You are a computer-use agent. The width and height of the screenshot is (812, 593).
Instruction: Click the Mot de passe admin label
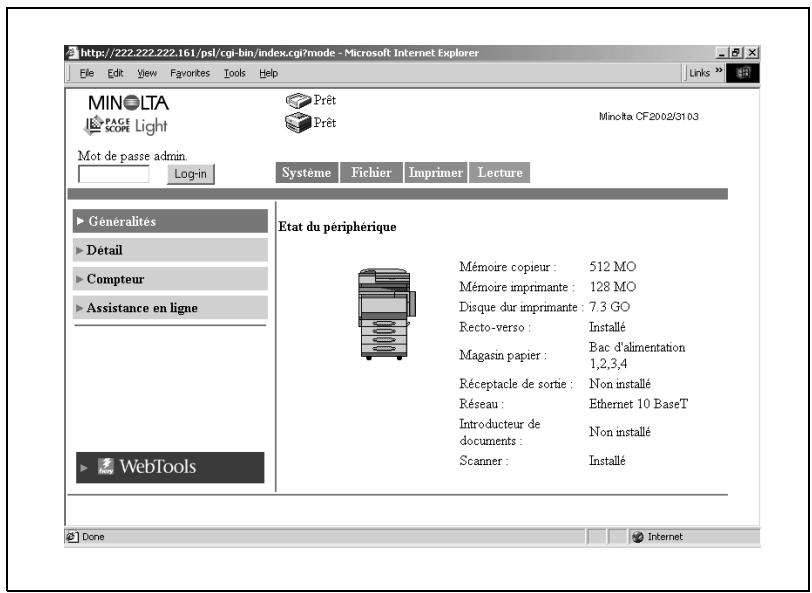pyautogui.click(x=133, y=156)
